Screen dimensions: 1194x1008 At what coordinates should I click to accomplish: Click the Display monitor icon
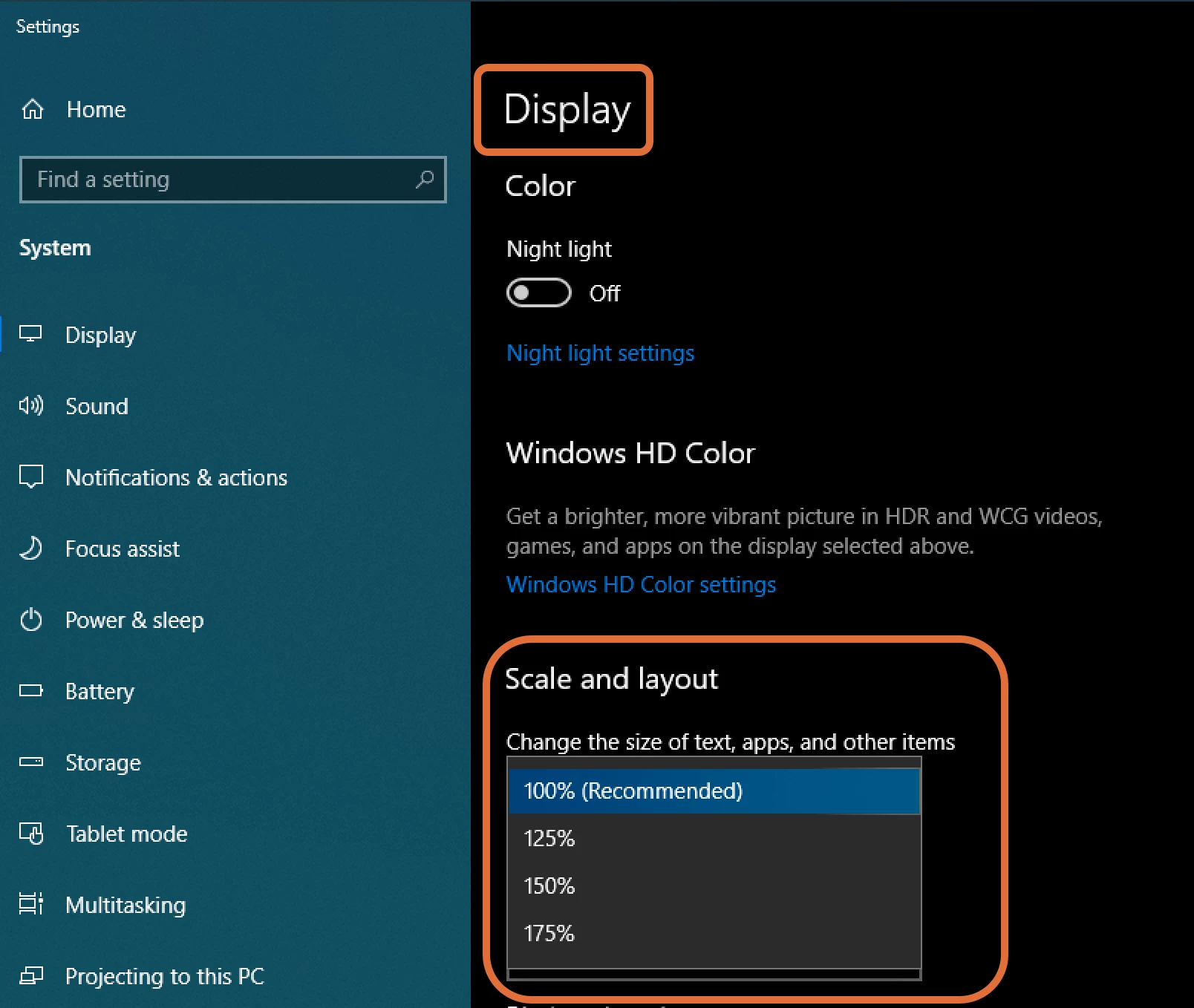(30, 334)
